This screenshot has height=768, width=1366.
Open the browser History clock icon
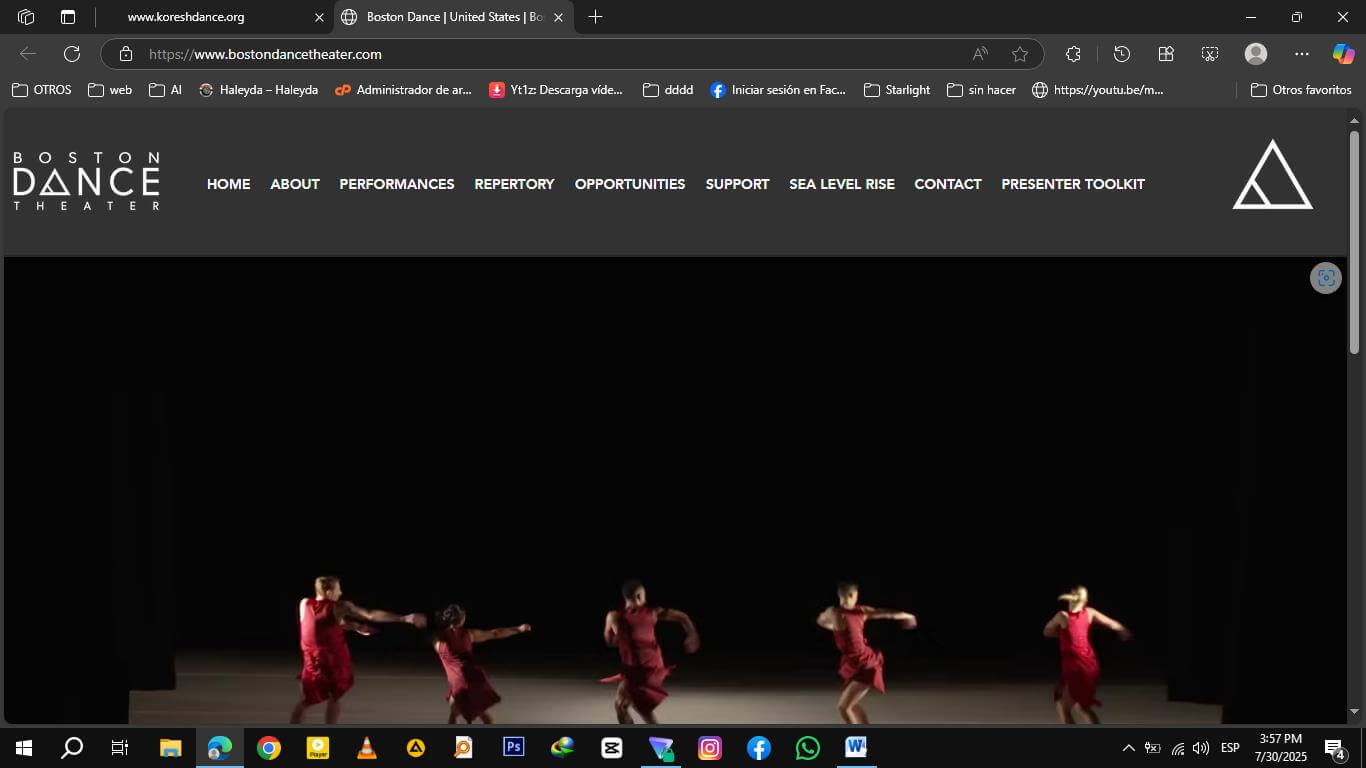pos(1121,54)
